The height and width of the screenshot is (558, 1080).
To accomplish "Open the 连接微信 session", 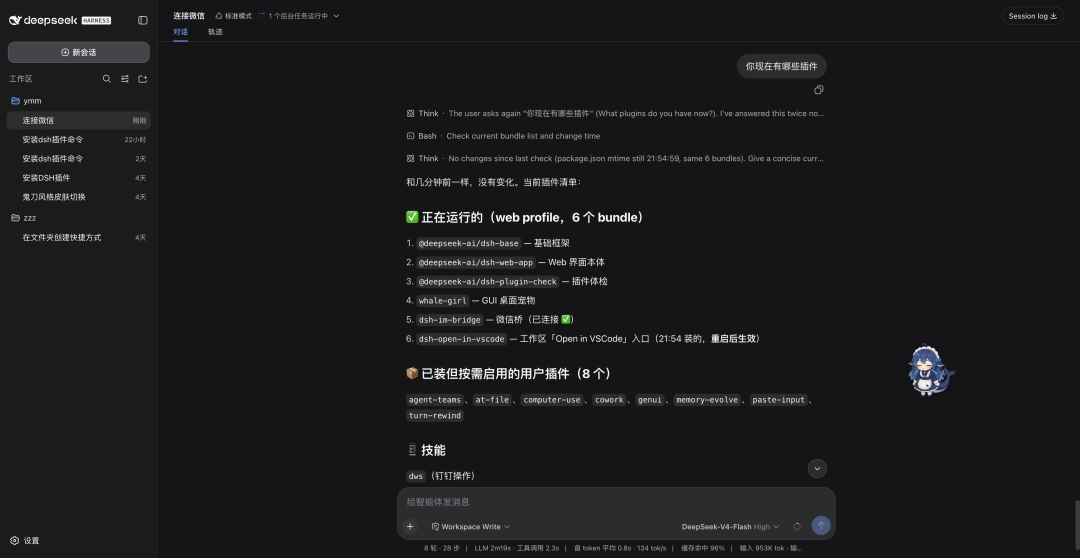I will tap(79, 121).
